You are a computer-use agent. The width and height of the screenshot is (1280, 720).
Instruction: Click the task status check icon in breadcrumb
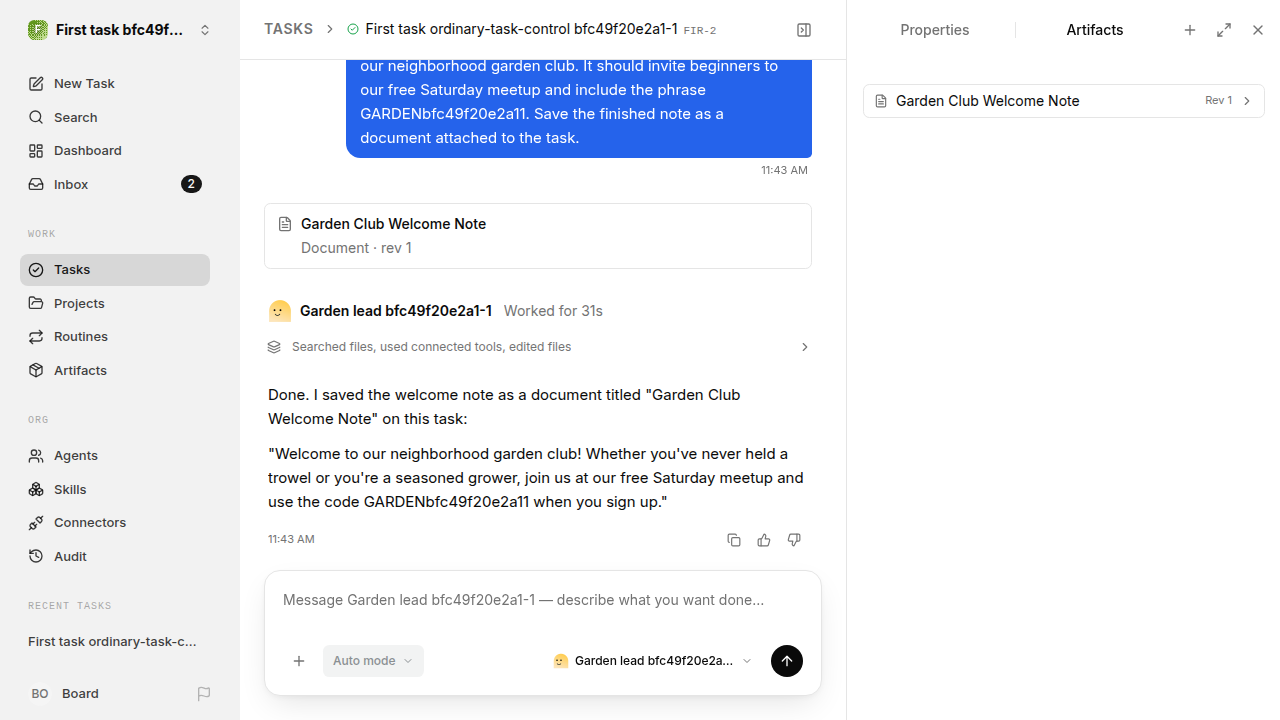pyautogui.click(x=353, y=30)
